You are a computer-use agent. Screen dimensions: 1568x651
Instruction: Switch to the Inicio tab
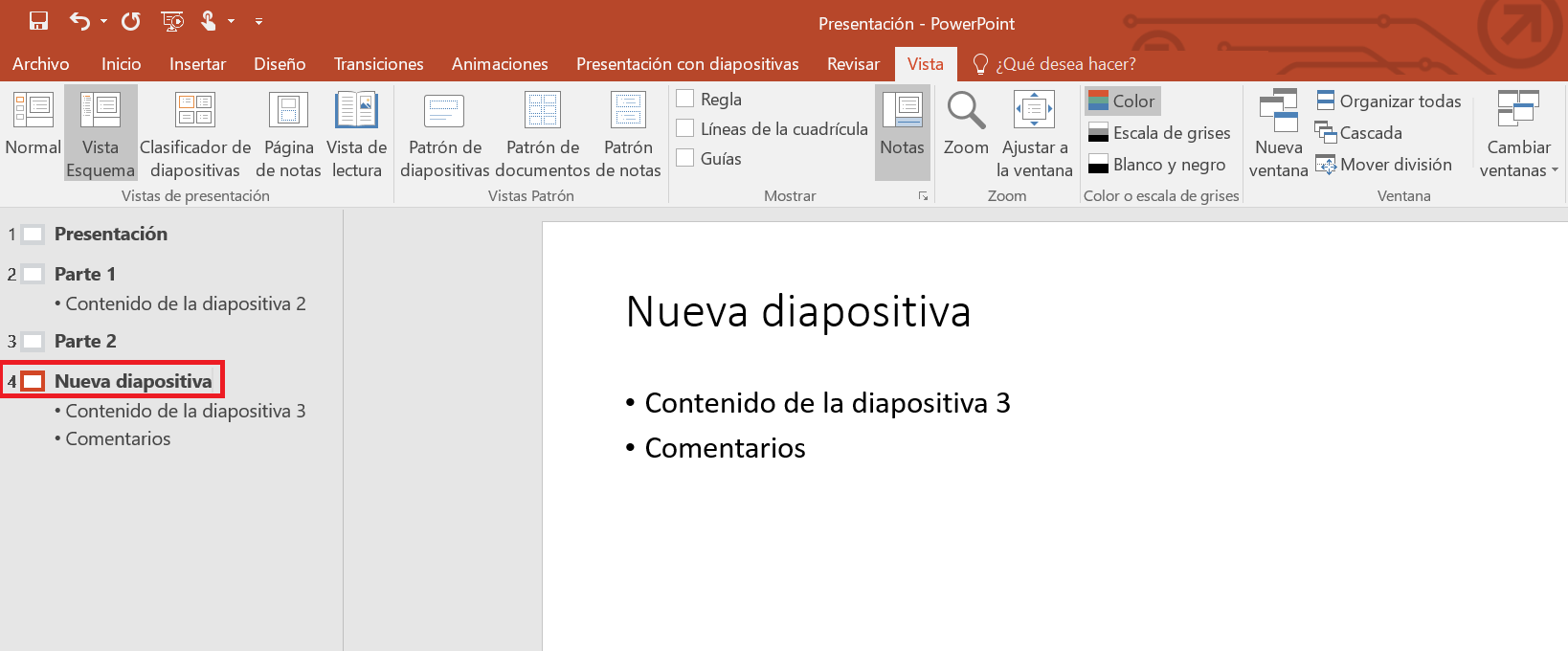[x=122, y=64]
